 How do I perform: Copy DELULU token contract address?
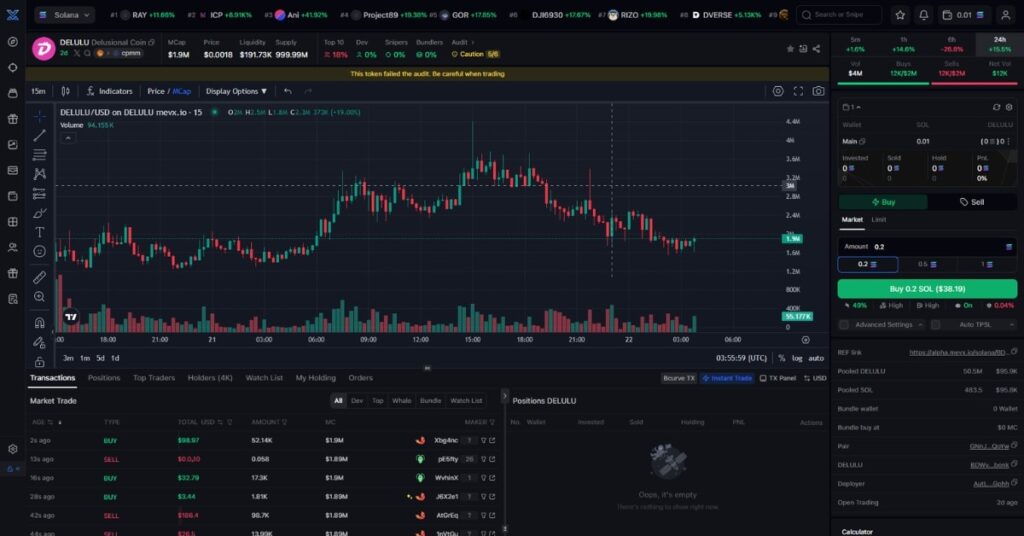point(152,42)
